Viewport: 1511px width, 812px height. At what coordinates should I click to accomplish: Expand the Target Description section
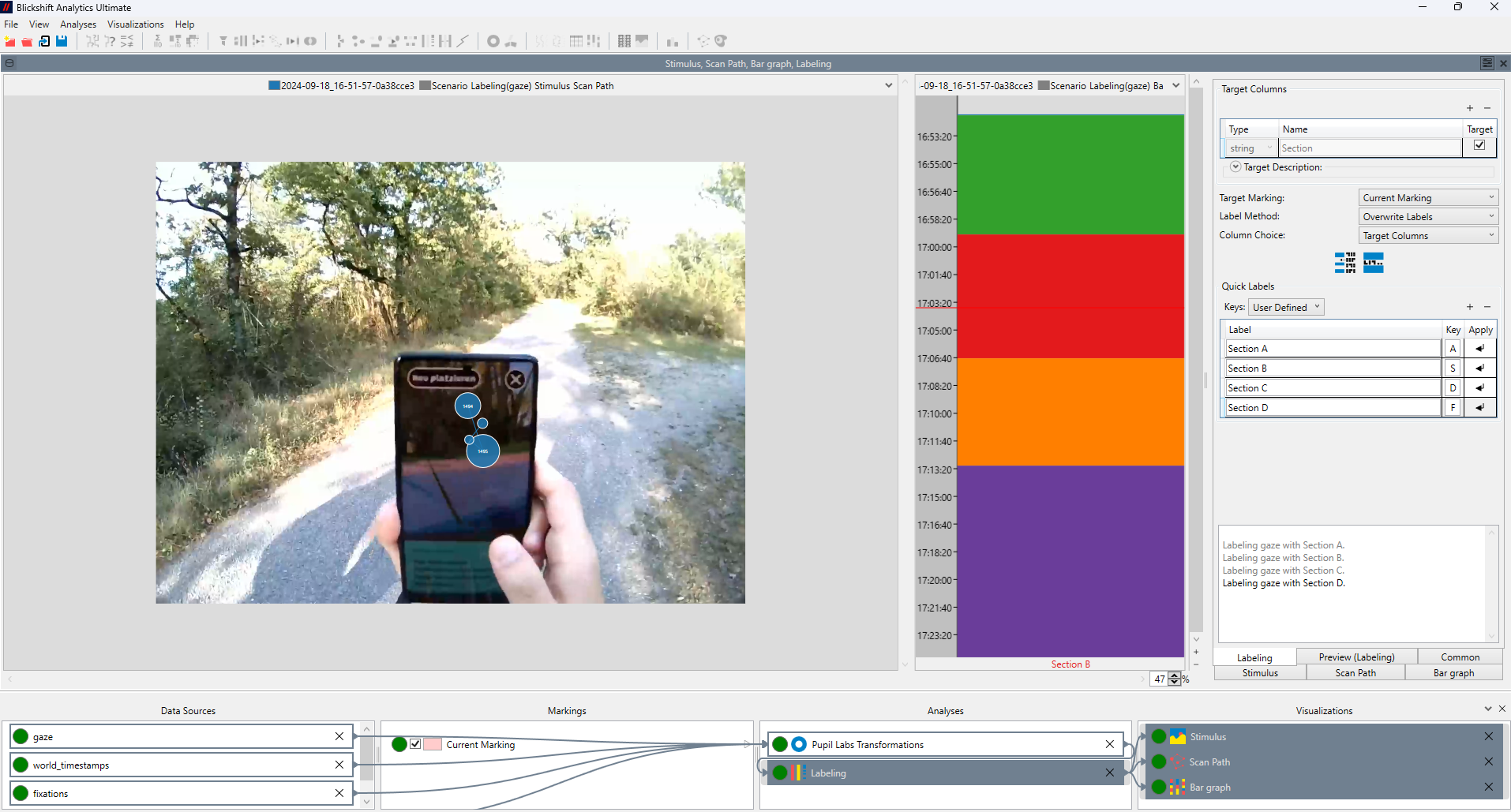(1235, 167)
